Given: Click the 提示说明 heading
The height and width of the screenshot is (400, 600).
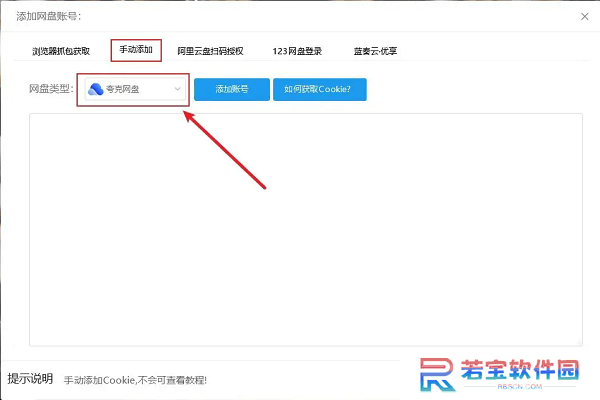Looking at the screenshot, I should [30, 379].
